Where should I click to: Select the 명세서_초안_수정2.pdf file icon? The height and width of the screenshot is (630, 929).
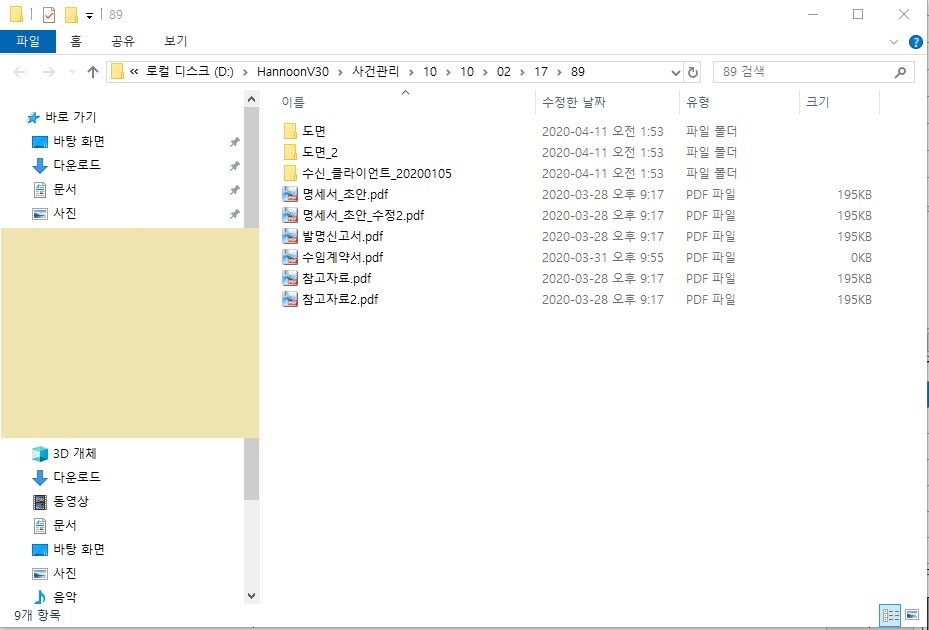pos(290,215)
